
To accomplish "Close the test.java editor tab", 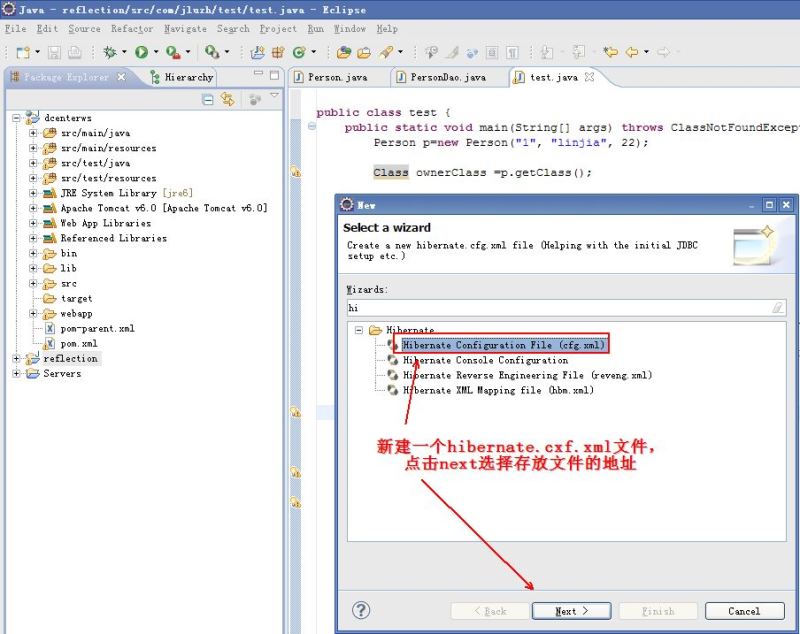I will pyautogui.click(x=589, y=77).
